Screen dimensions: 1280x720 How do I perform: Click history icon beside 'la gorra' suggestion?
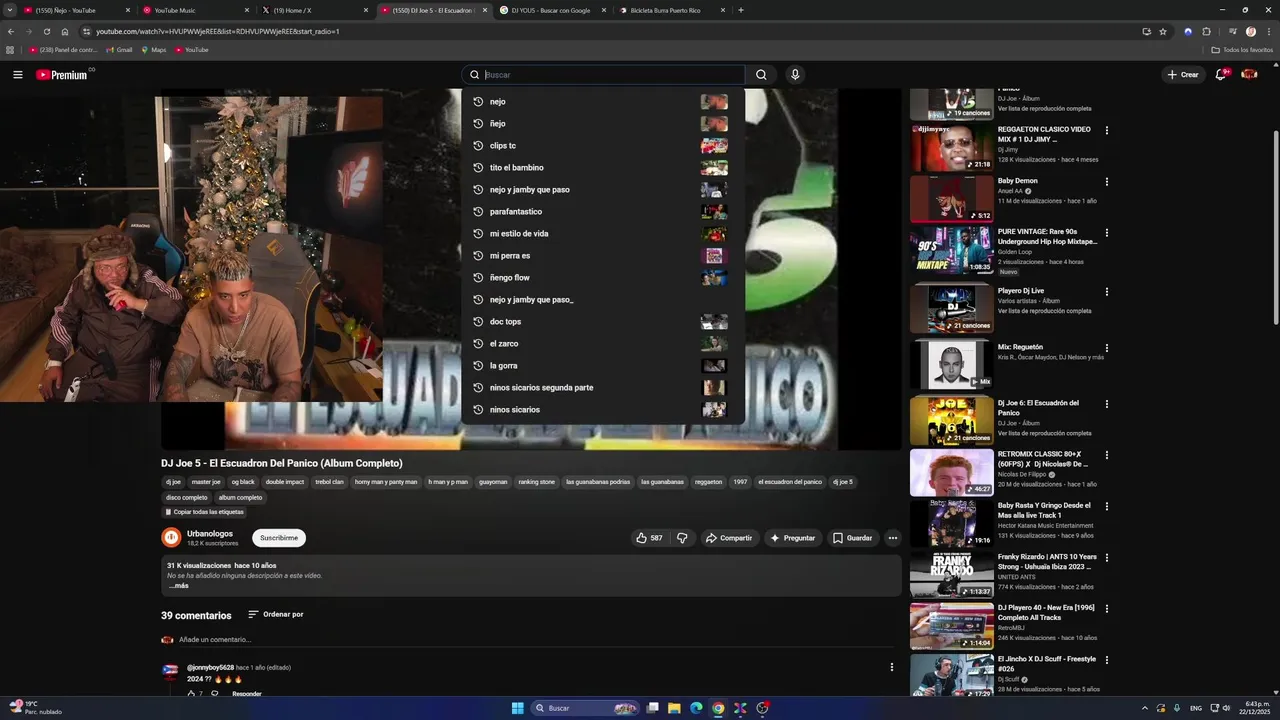[x=478, y=366]
